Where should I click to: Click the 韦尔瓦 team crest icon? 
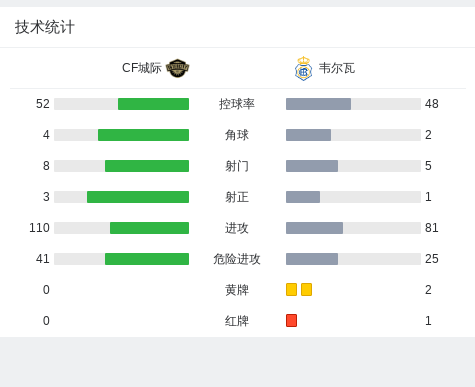click(303, 69)
